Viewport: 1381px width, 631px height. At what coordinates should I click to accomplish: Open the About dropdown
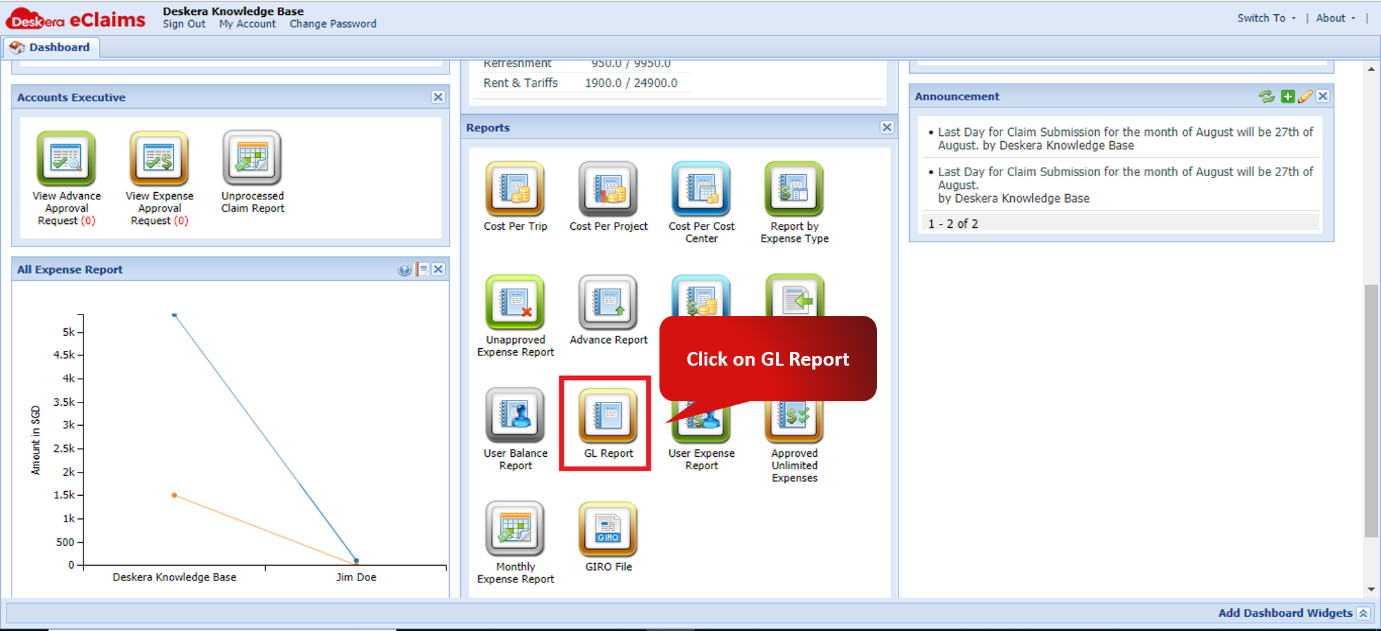[x=1330, y=17]
